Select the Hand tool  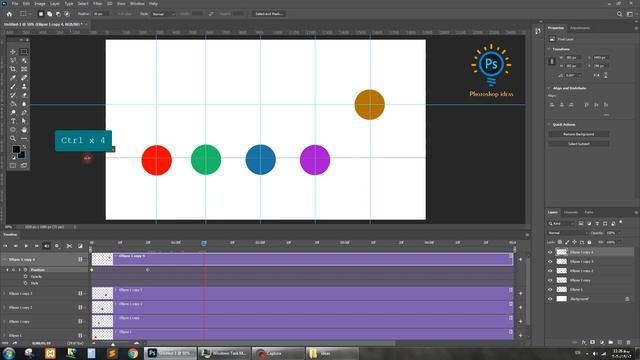[24, 130]
